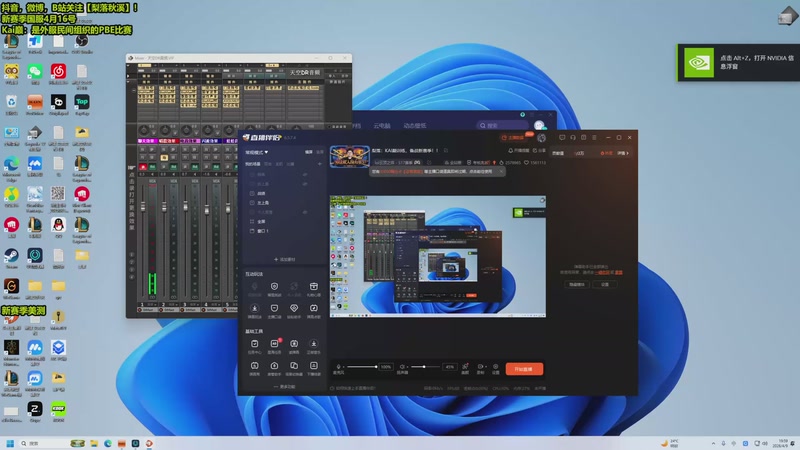The width and height of the screenshot is (800, 450).
Task: Select the 我的场景 scene tab
Action: click(253, 164)
